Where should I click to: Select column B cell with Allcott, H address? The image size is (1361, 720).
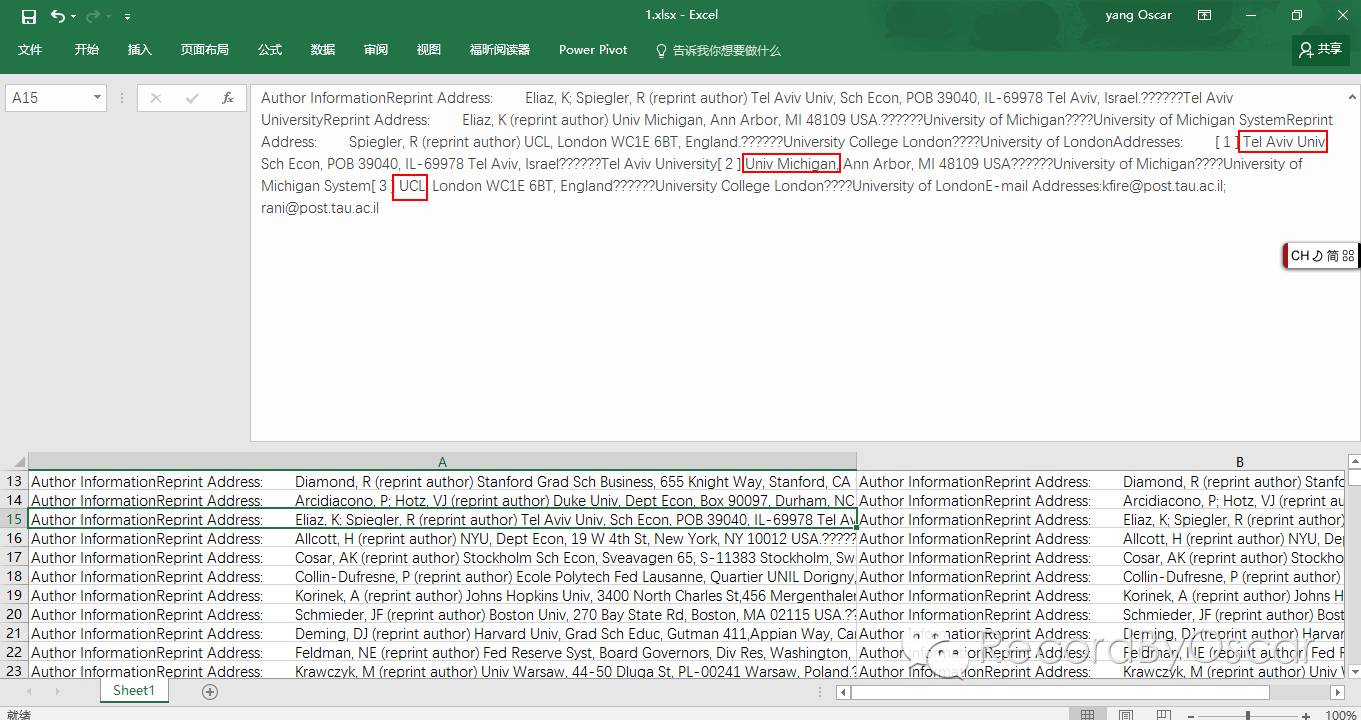(1101, 539)
